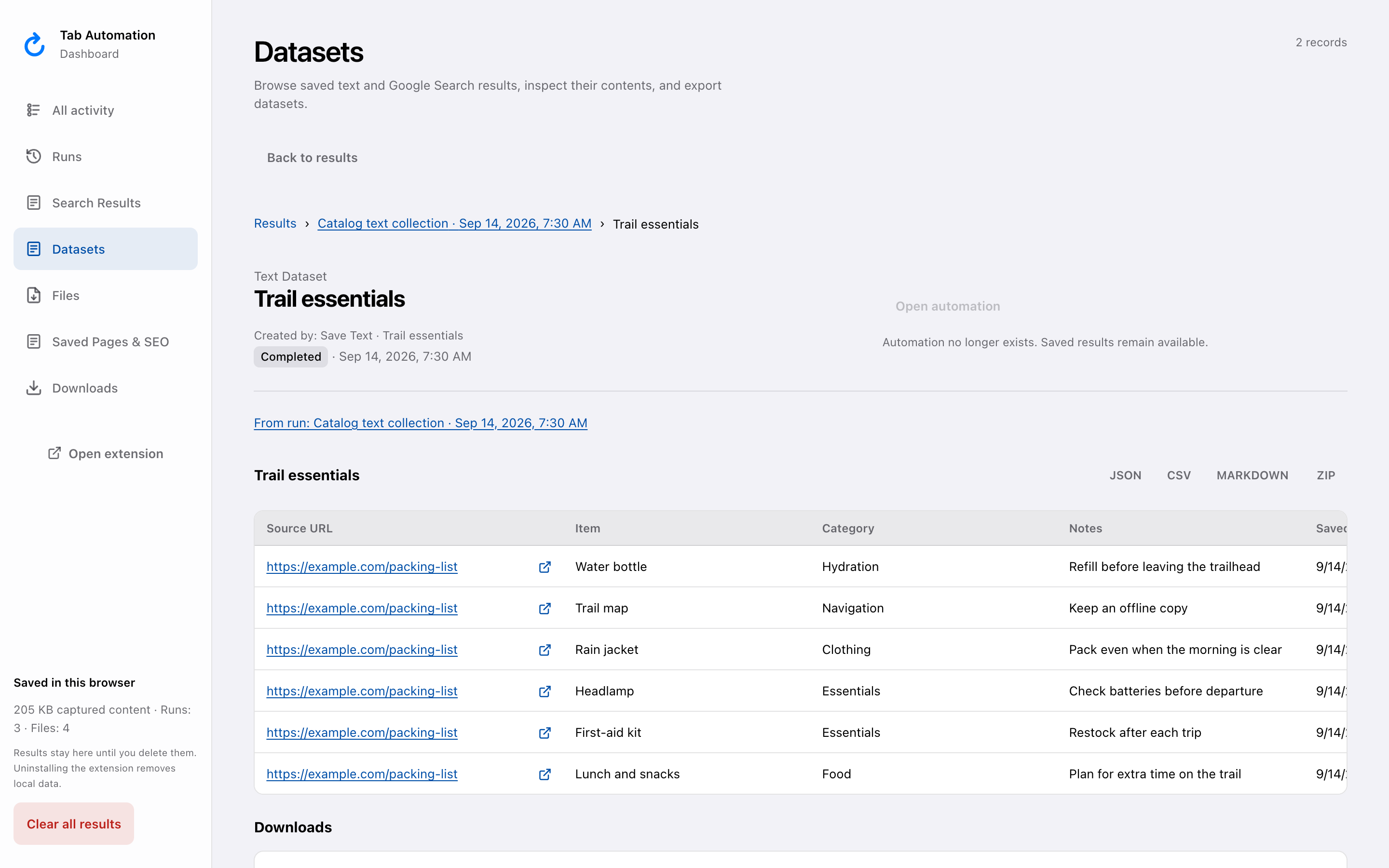
Task: Navigate to Downloads in sidebar
Action: tap(106, 388)
